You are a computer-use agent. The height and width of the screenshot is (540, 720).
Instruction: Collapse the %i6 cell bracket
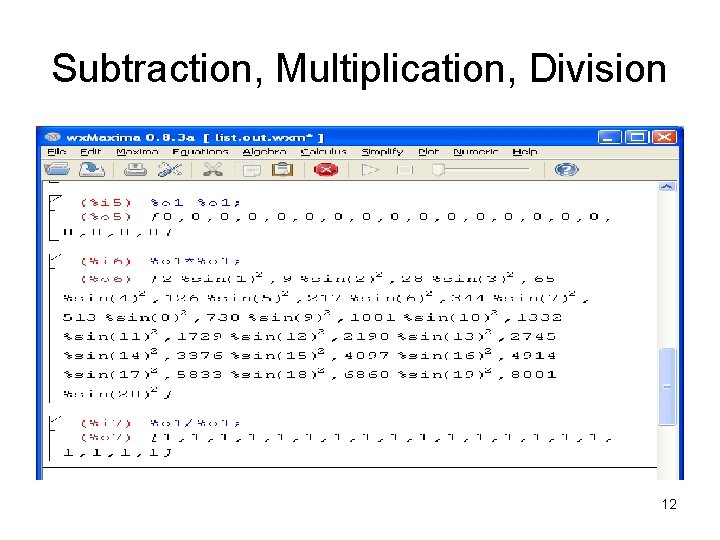click(x=54, y=260)
